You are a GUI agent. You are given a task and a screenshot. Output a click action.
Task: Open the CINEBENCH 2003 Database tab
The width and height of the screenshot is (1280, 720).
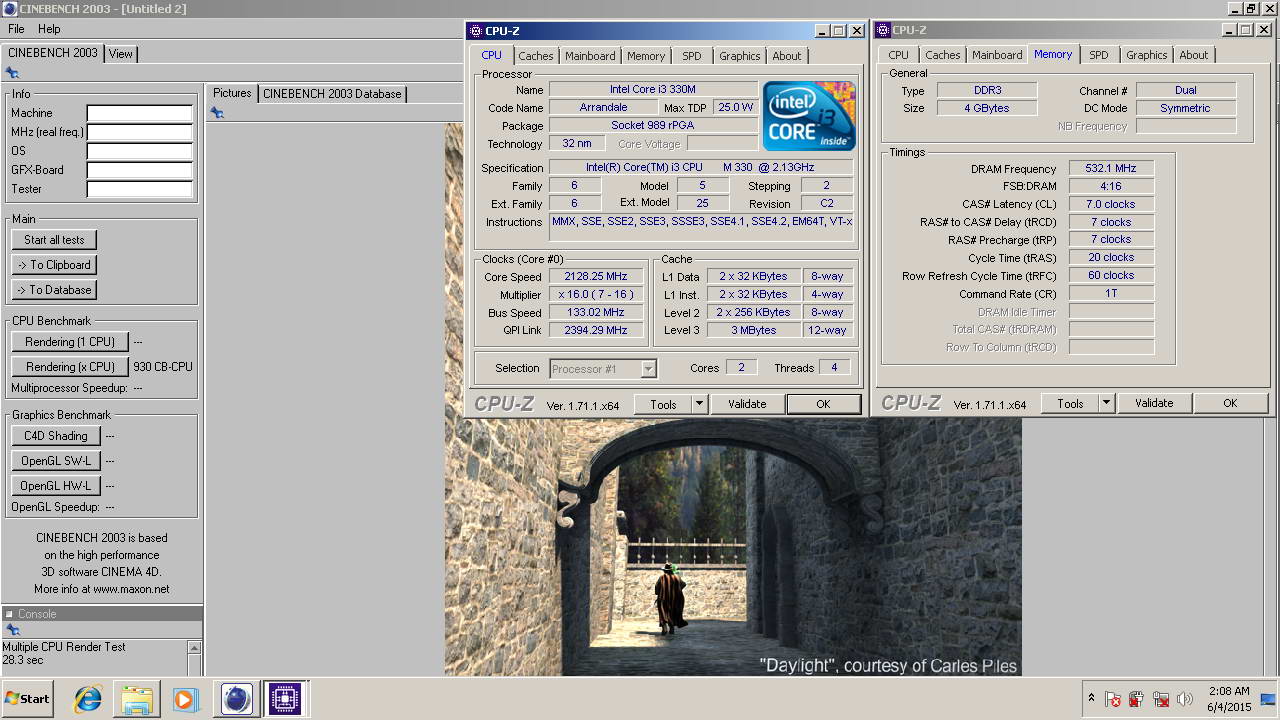pyautogui.click(x=332, y=94)
